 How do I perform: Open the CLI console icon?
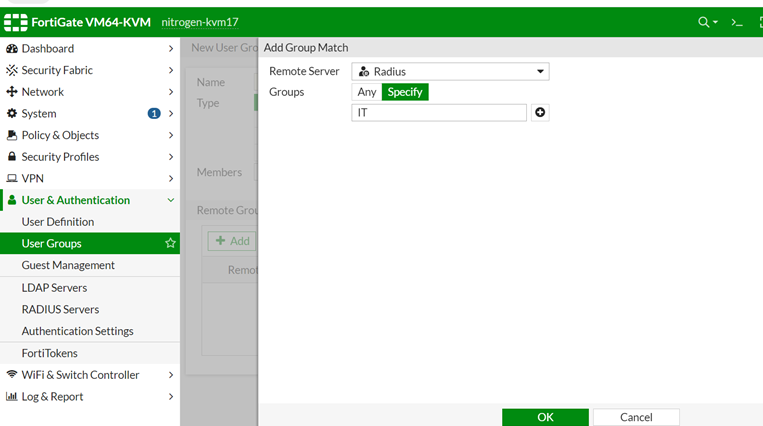coord(737,22)
